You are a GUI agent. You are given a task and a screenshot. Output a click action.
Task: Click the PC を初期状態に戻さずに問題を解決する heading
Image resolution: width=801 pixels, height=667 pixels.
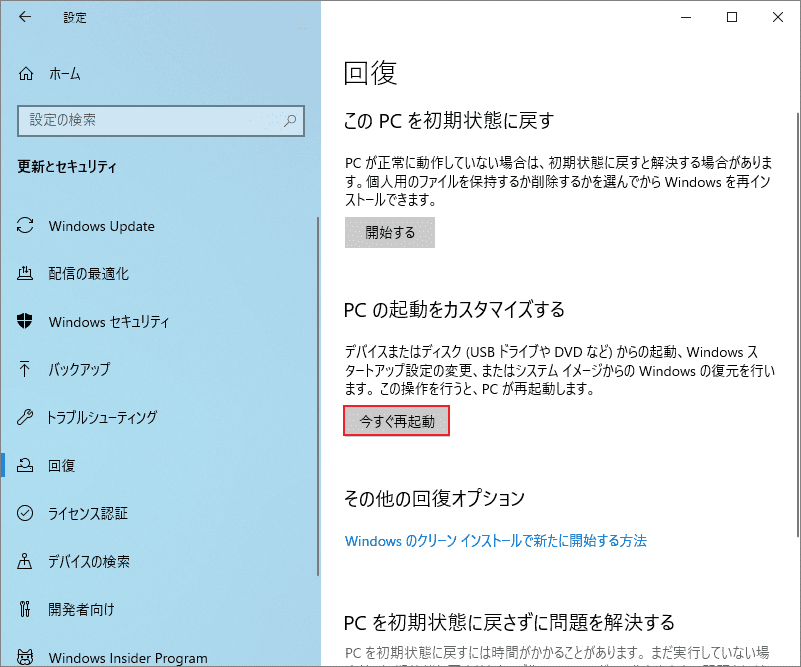tap(509, 623)
